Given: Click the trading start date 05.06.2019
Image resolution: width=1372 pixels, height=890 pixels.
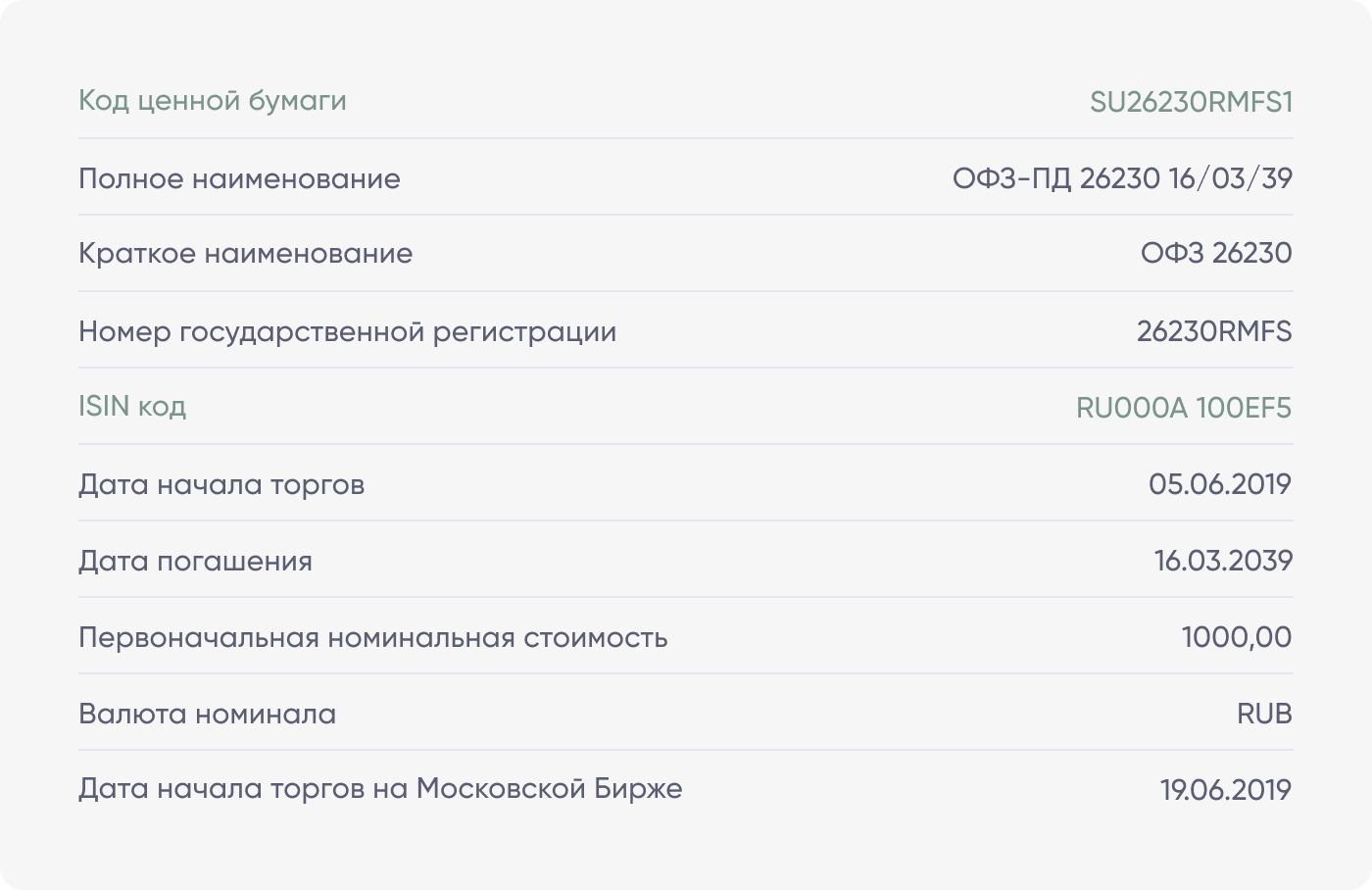Looking at the screenshot, I should click(1219, 484).
